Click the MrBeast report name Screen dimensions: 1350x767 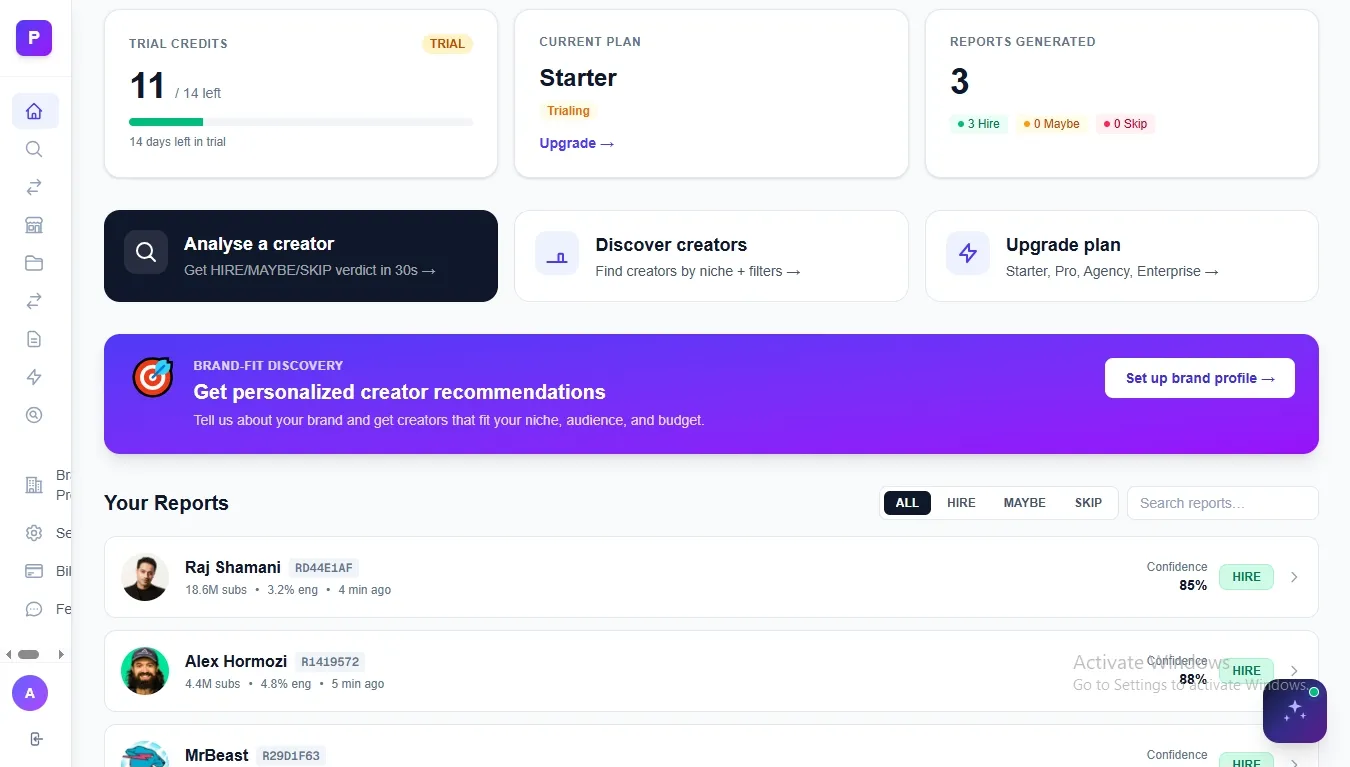pyautogui.click(x=216, y=755)
